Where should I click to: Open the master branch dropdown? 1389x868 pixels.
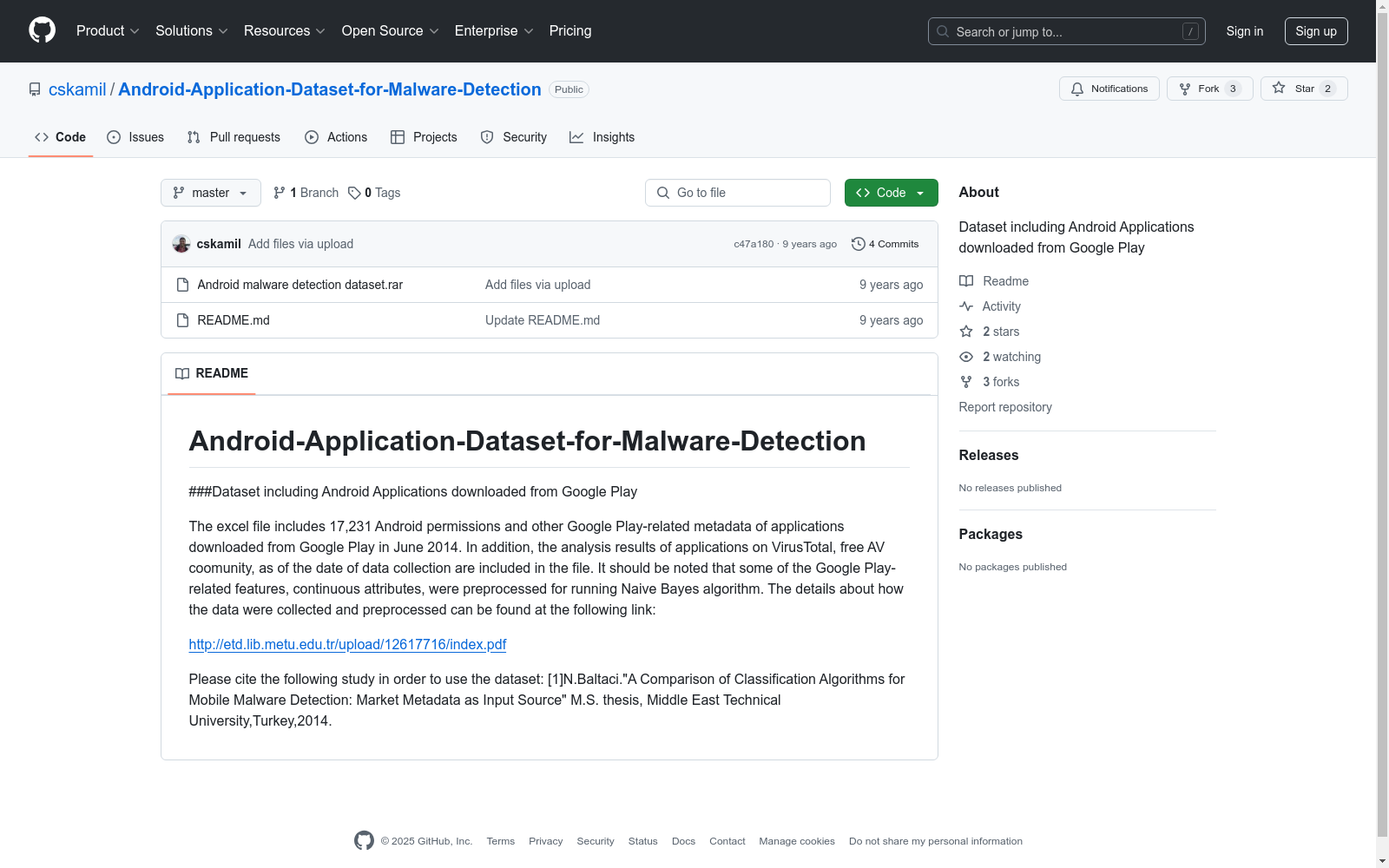coord(211,193)
